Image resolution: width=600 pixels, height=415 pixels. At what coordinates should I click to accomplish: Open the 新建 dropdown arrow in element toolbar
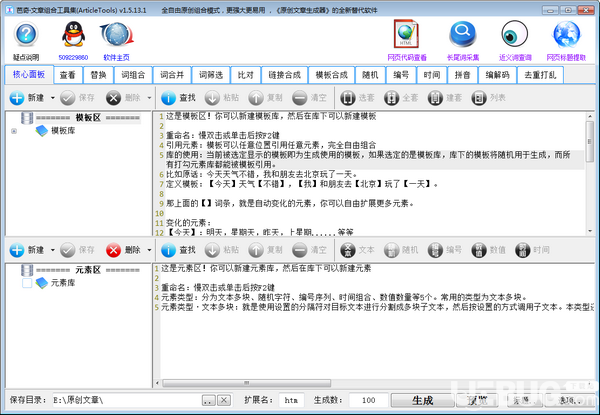[x=53, y=250]
